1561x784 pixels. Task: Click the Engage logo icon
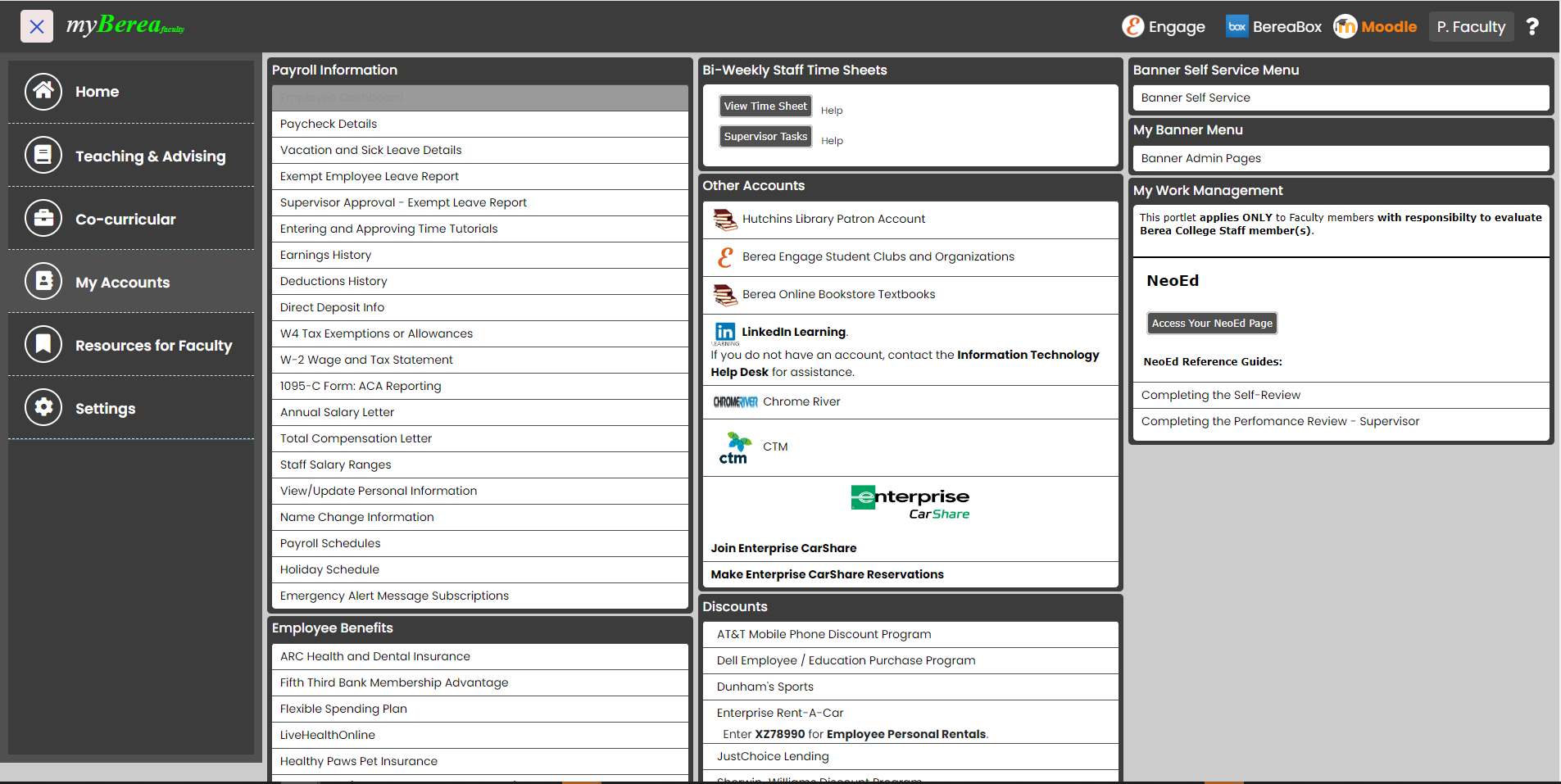pos(1132,27)
